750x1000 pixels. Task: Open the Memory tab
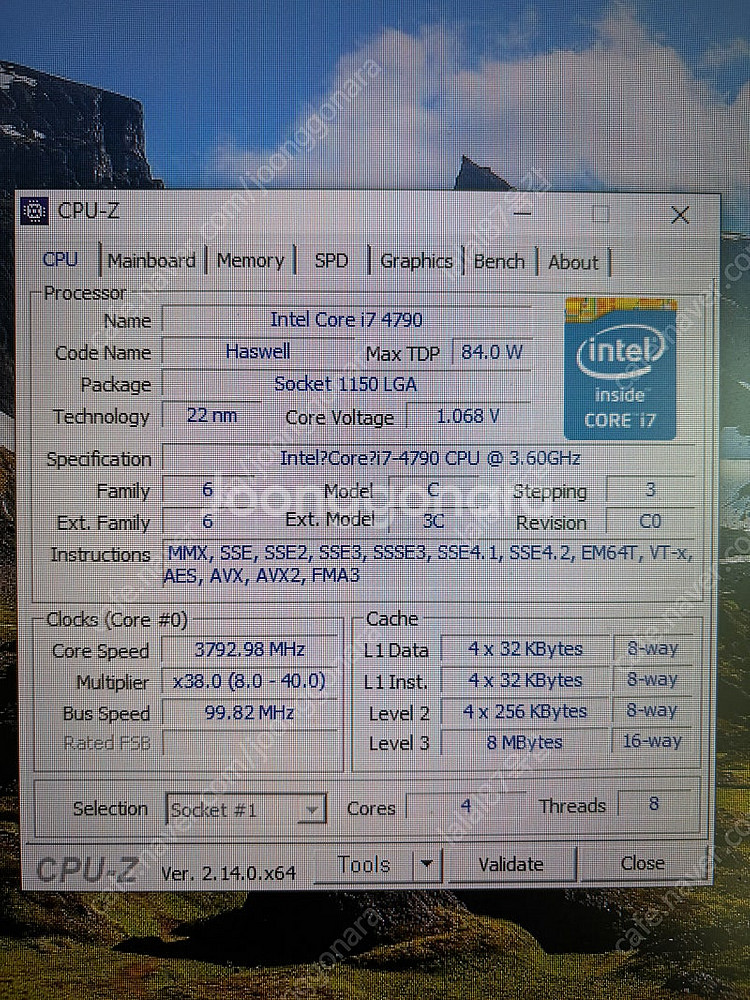click(x=250, y=261)
